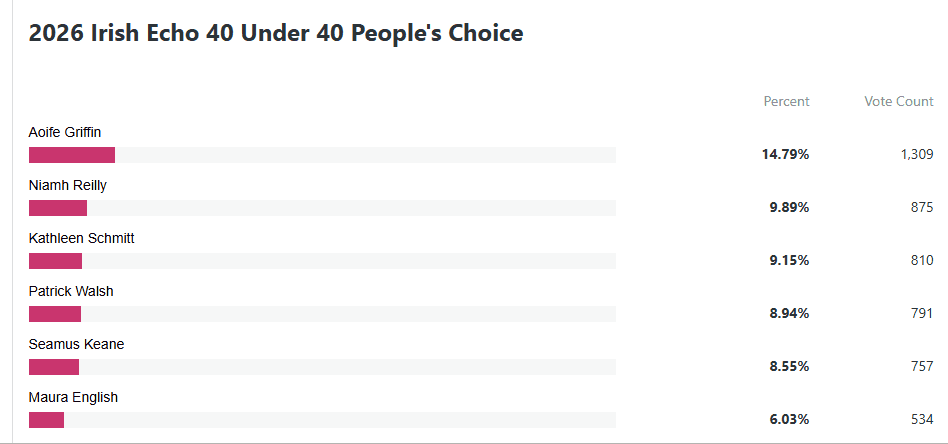Click the Vote Count column header
Screen dimensions: 948x444
tap(899, 101)
